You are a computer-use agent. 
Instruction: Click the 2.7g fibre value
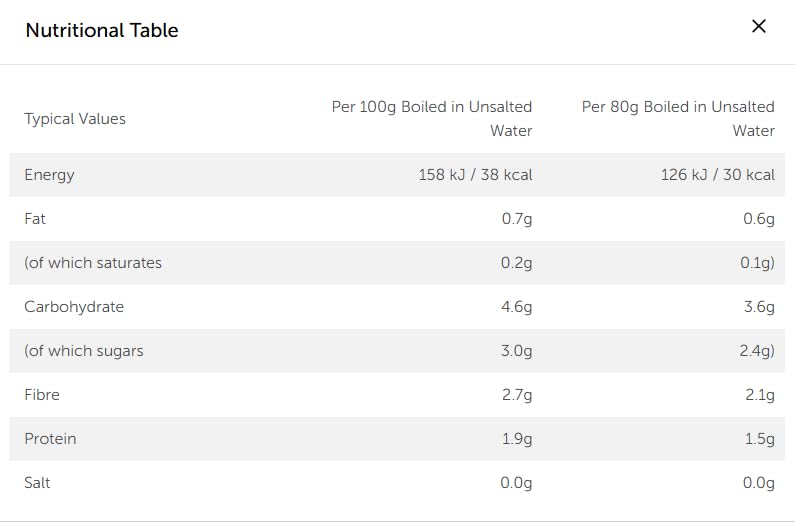(x=517, y=395)
